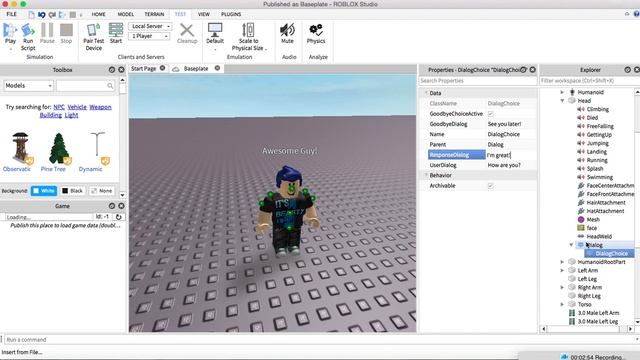The image size is (640, 360).
Task: Click the Weapon search suggestion link
Action: [x=100, y=107]
